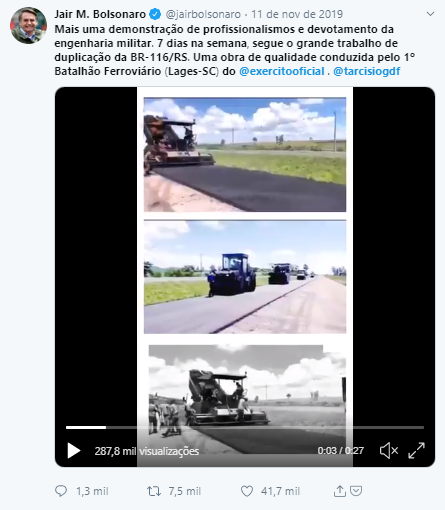
Task: Click the Jair M. Bolsonaro display name
Action: pos(100,14)
